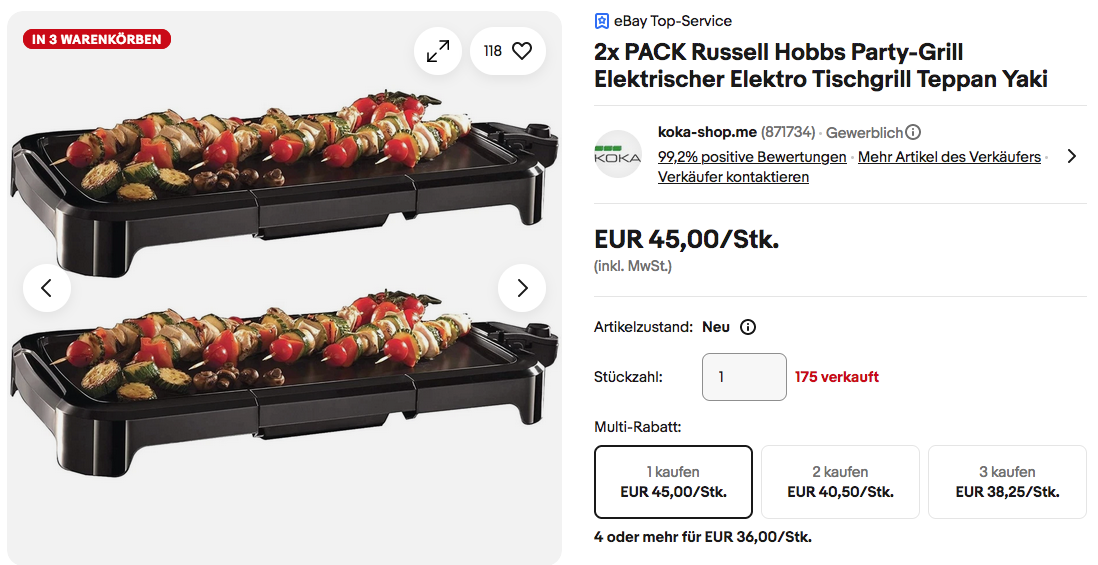
Task: Select the 2 kaufen discount option
Action: pyautogui.click(x=840, y=482)
